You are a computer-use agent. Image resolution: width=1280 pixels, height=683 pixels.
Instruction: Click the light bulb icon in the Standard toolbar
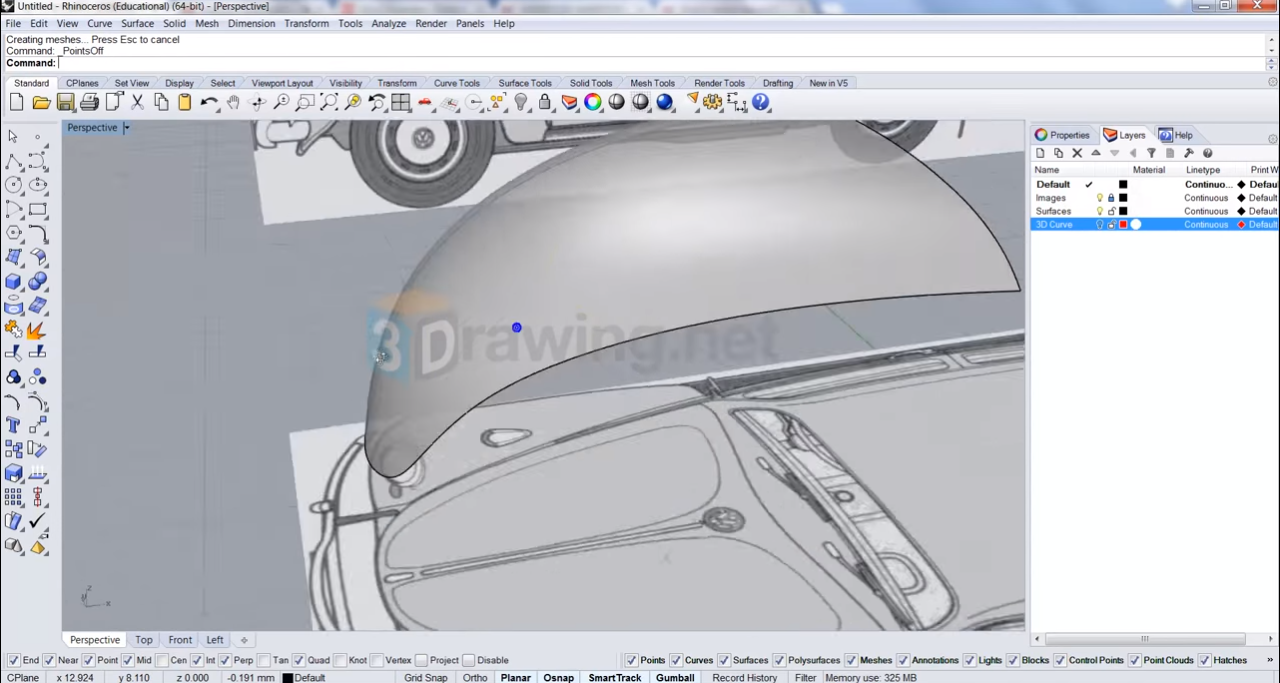tap(521, 102)
